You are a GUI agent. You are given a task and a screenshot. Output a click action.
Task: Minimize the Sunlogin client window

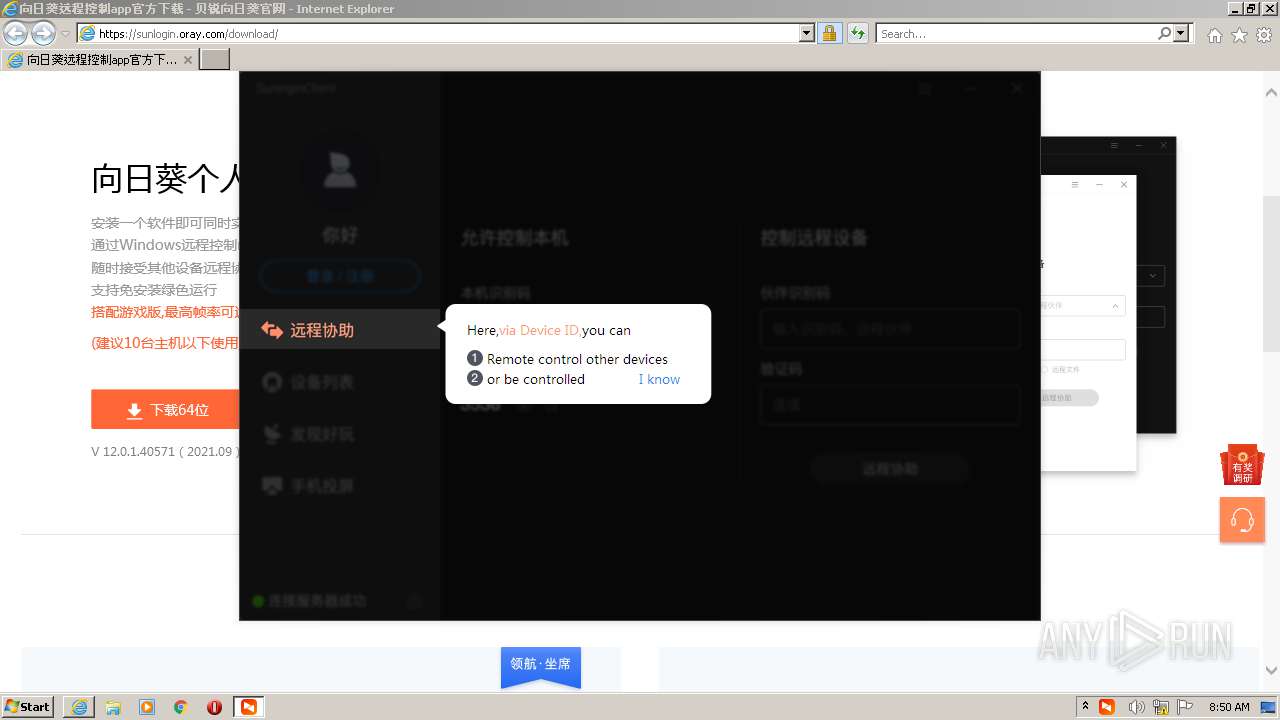pos(971,88)
